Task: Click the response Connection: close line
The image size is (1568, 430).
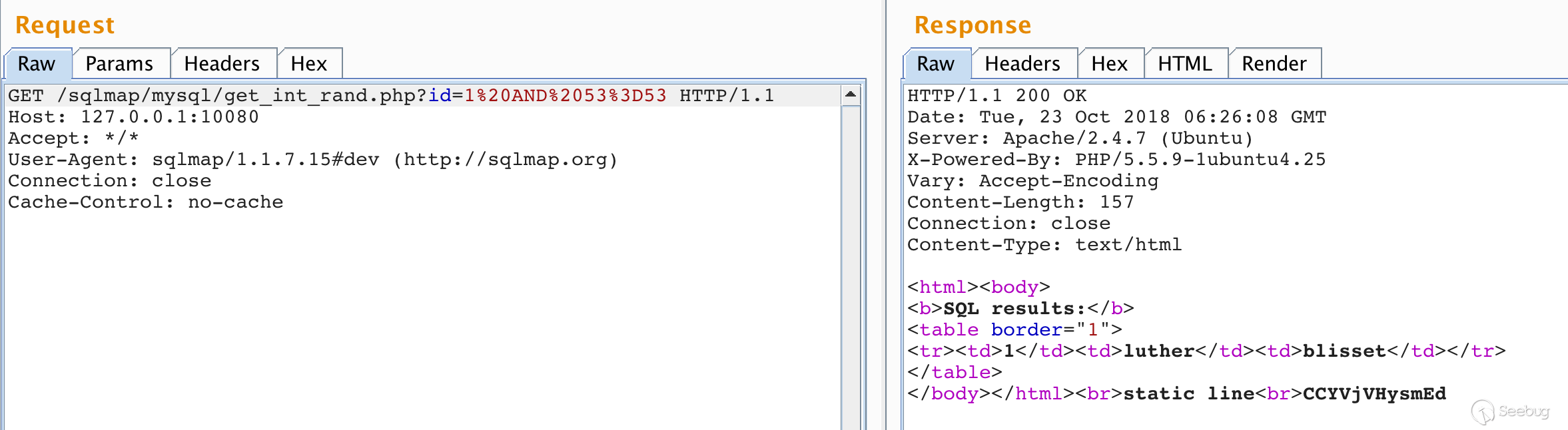Action: [x=1008, y=224]
